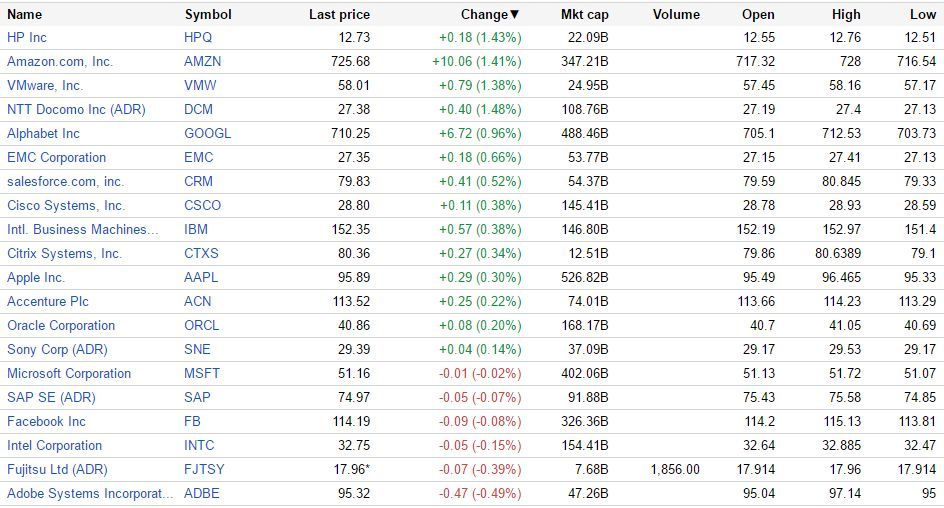944x508 pixels.
Task: Click the VMW ticker symbol
Action: point(200,85)
